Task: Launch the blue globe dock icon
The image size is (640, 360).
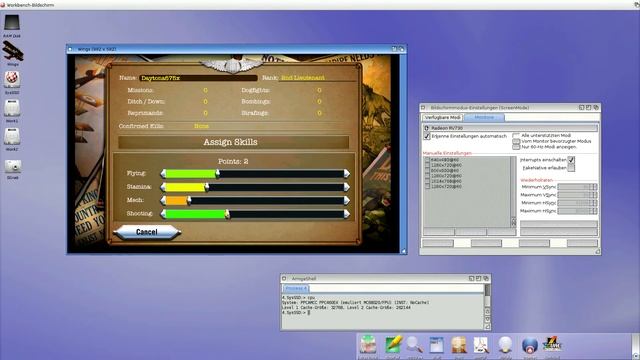Action: point(530,345)
